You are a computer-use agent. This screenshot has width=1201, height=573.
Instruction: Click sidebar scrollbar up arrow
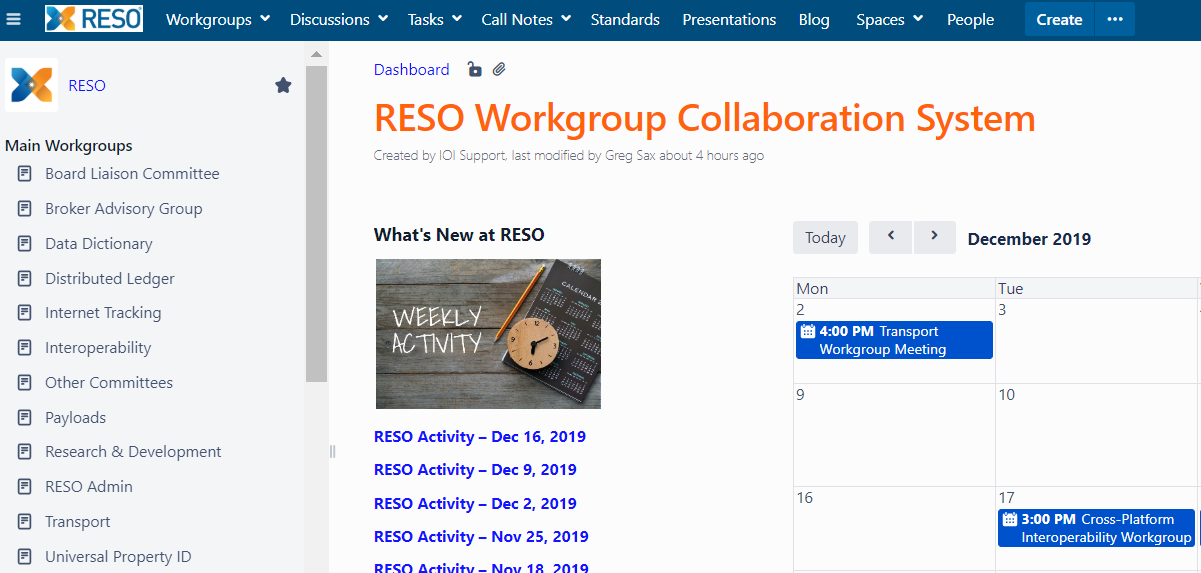pyautogui.click(x=316, y=54)
